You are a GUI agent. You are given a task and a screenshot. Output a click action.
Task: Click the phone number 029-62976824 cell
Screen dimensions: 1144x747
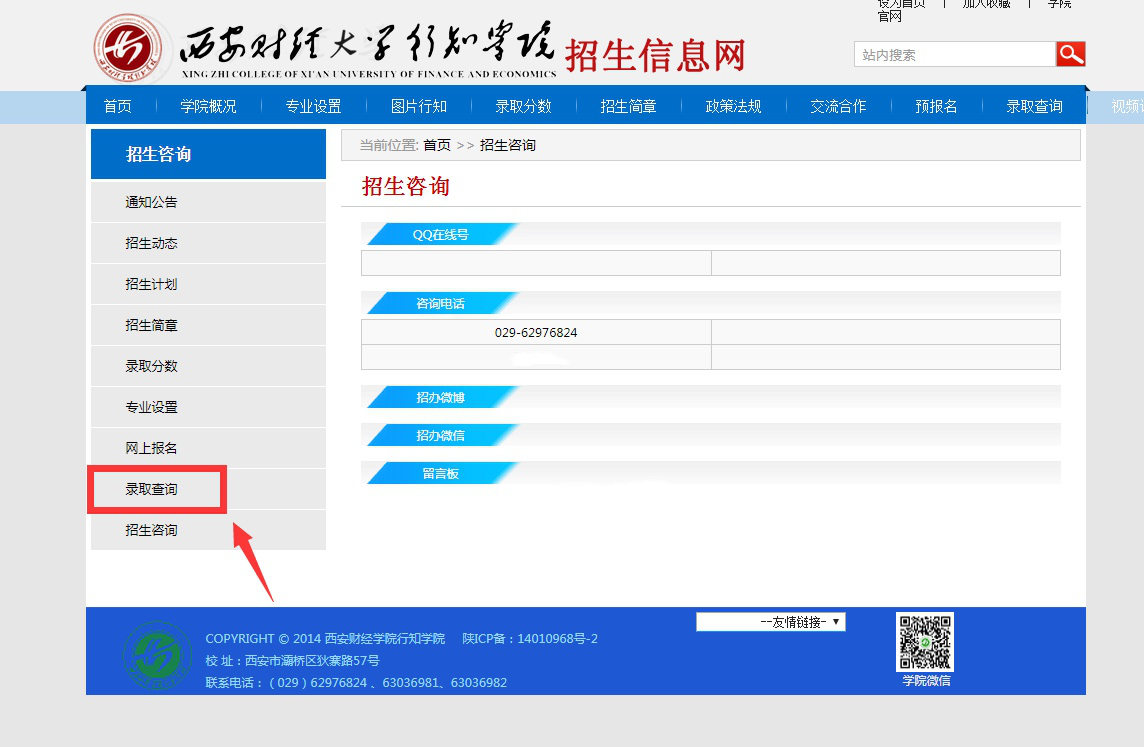pos(536,332)
